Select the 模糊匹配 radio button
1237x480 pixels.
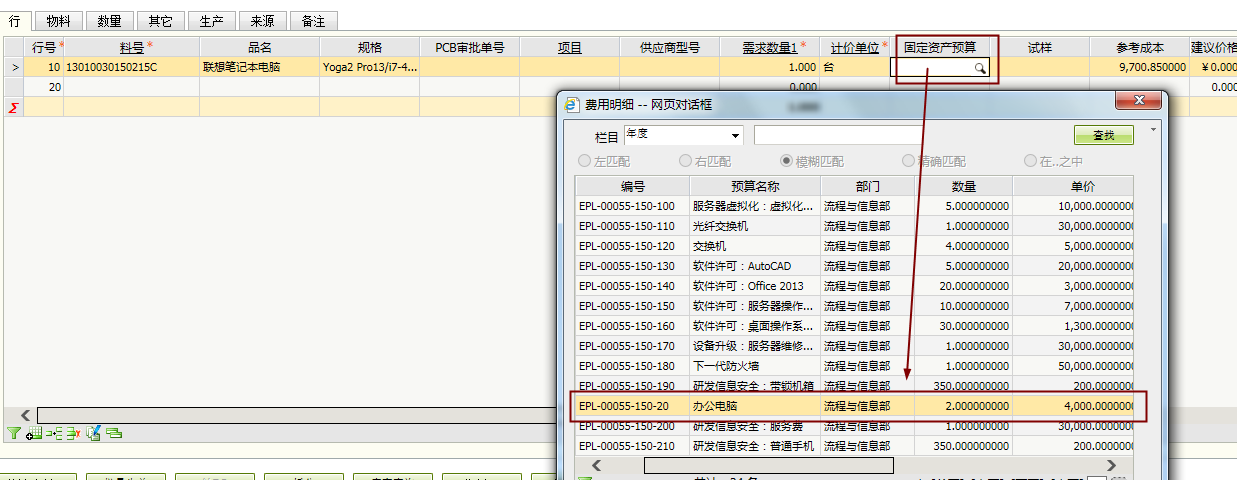(x=787, y=161)
